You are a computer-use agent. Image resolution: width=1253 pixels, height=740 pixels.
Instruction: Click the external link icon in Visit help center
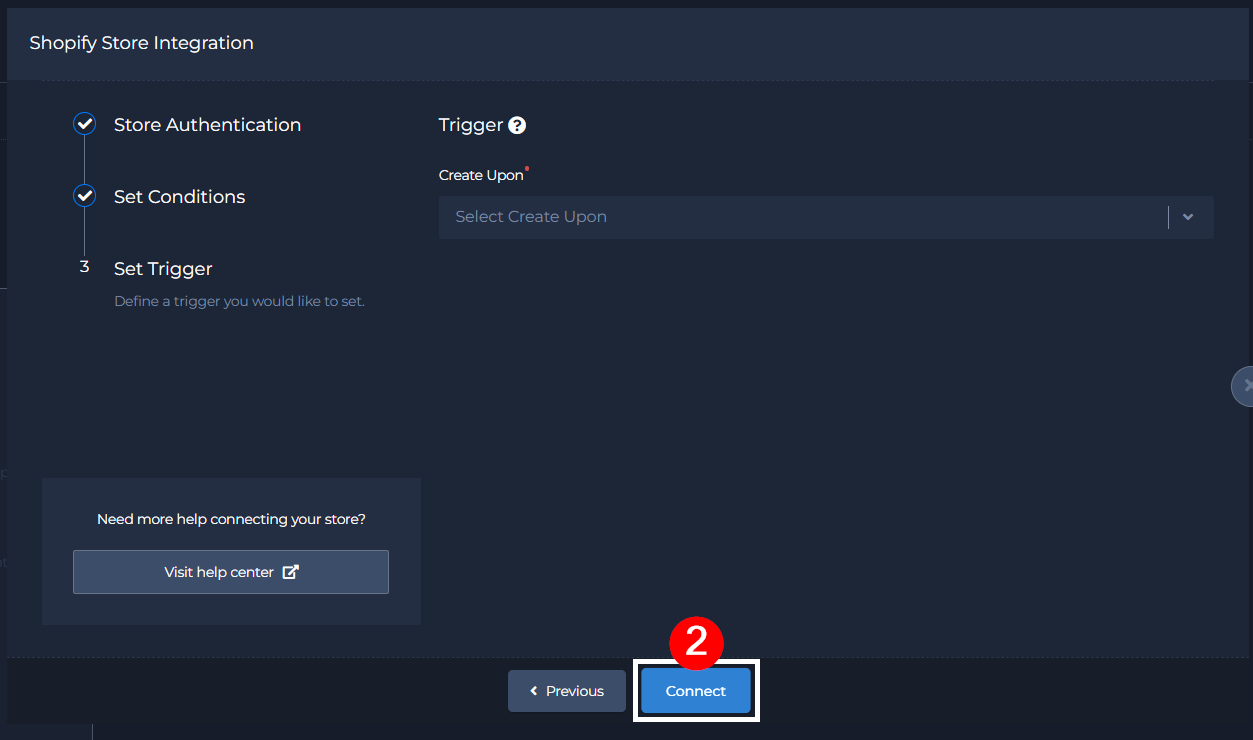(291, 572)
